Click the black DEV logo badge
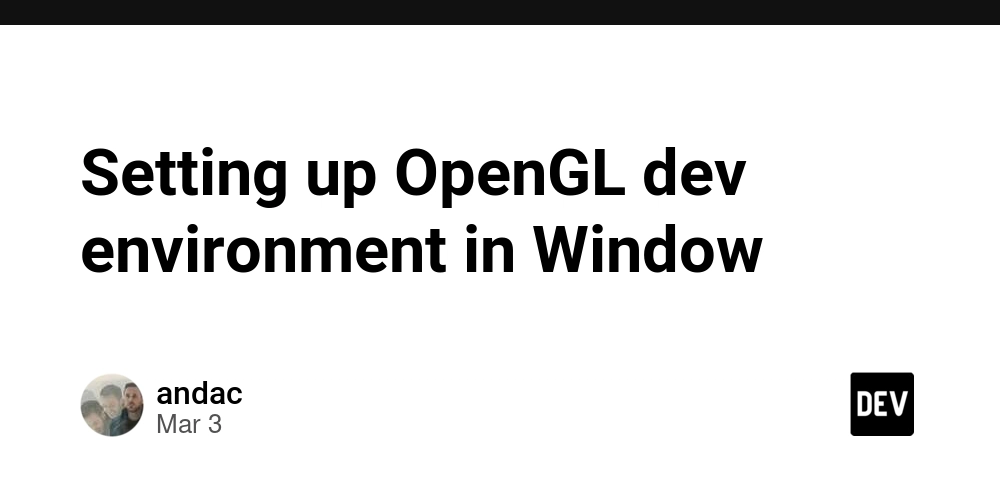The height and width of the screenshot is (500, 1000). pyautogui.click(x=882, y=404)
